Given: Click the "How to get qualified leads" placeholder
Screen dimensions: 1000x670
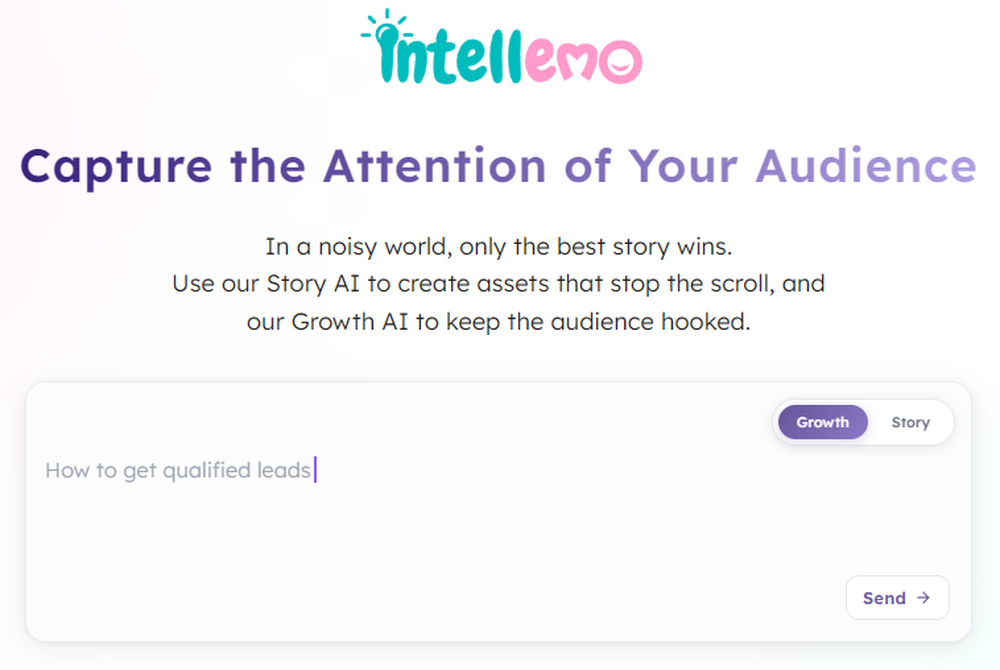Looking at the screenshot, I should coord(178,470).
